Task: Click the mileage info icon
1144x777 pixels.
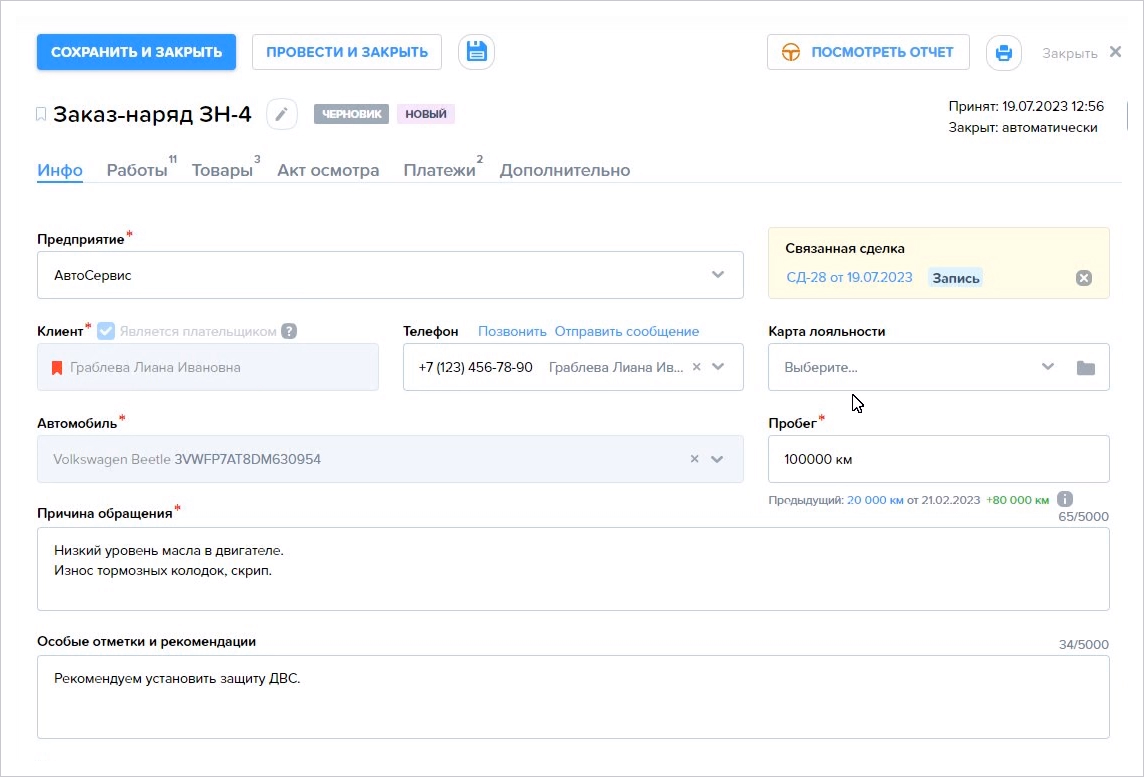Action: pos(1065,499)
